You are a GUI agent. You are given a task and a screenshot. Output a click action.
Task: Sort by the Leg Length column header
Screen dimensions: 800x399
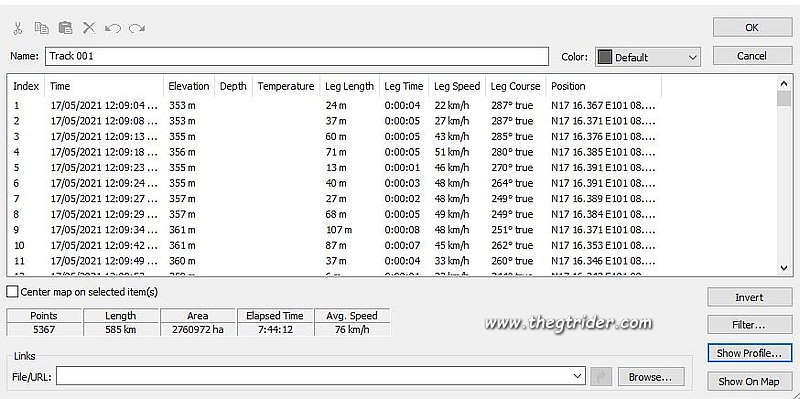pyautogui.click(x=349, y=86)
